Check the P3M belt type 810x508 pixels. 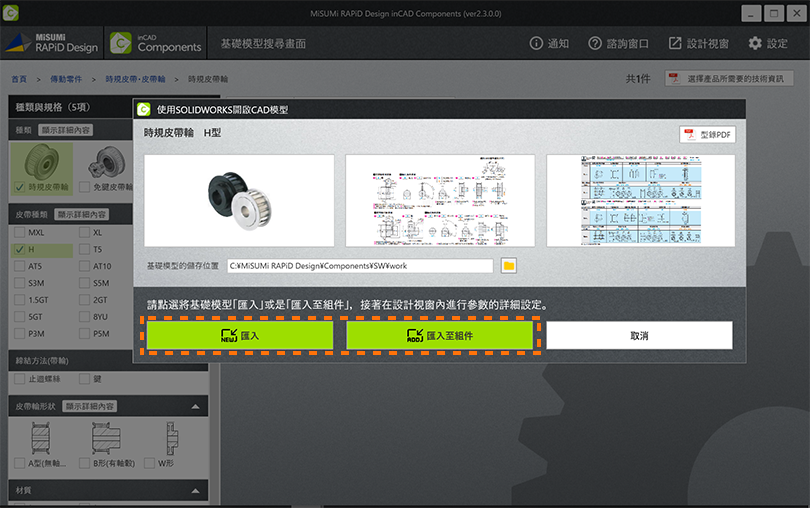click(x=20, y=334)
